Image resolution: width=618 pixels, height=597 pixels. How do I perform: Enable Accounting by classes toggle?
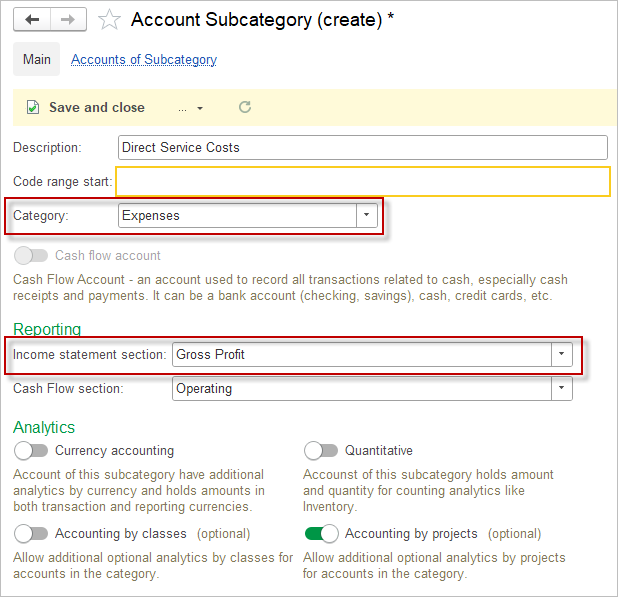point(31,534)
